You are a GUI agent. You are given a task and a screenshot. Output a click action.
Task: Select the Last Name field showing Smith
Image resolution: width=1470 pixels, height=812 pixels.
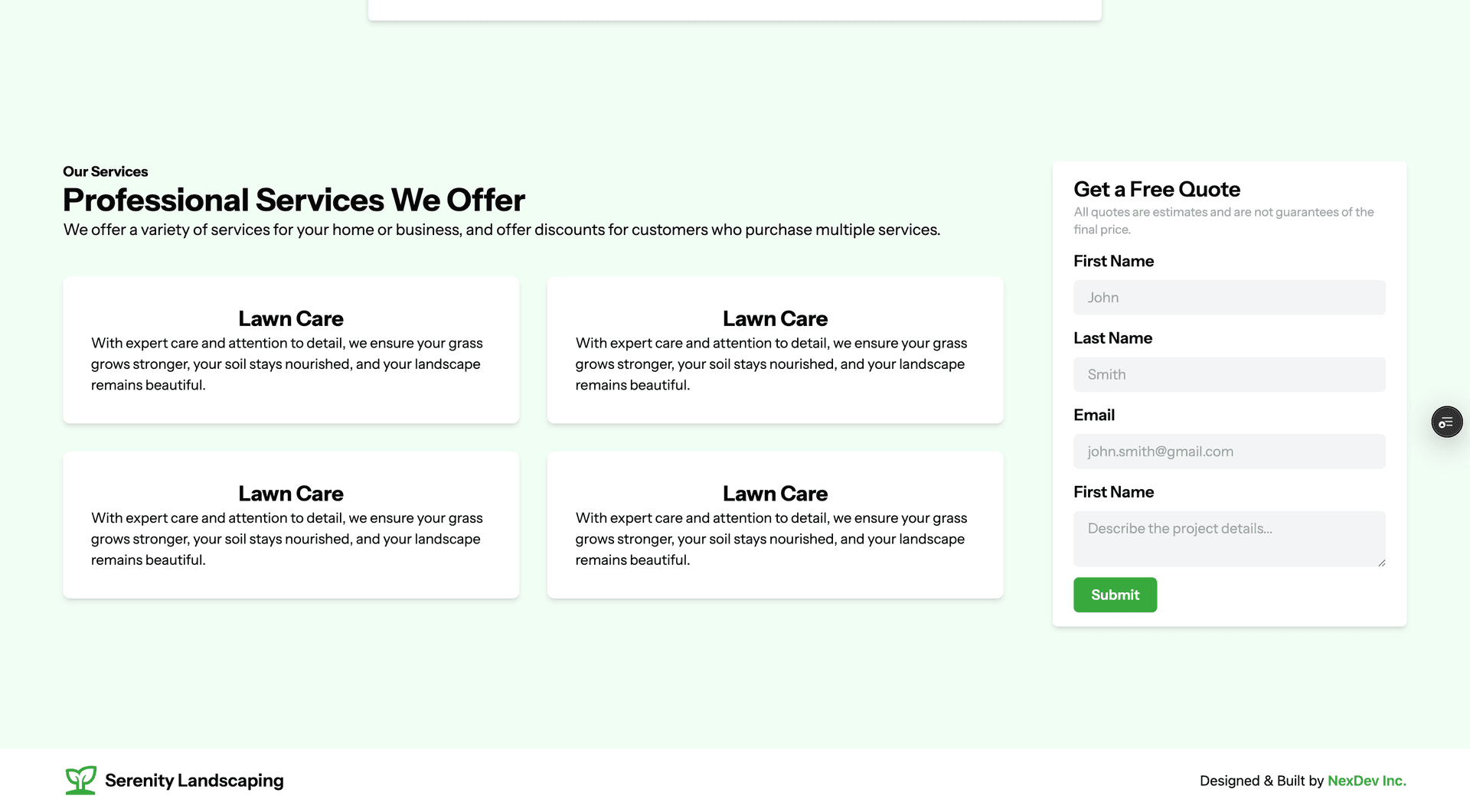click(x=1229, y=374)
